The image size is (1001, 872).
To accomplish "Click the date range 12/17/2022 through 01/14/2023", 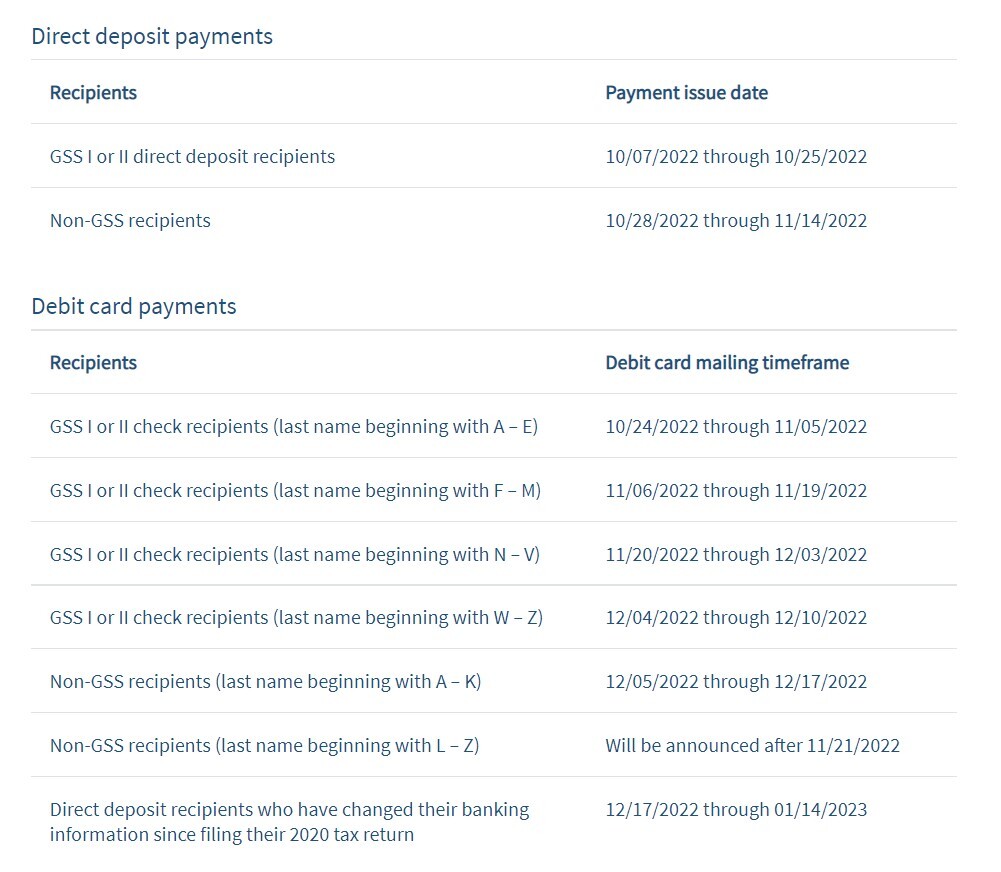I will click(736, 810).
